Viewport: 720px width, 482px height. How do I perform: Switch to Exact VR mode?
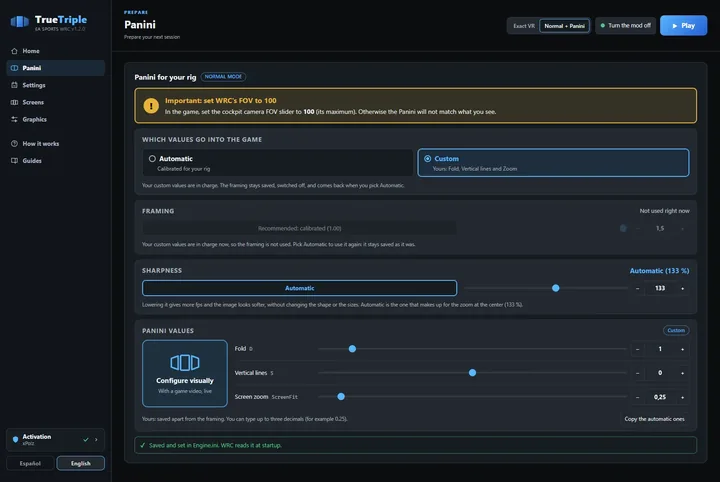pyautogui.click(x=523, y=26)
